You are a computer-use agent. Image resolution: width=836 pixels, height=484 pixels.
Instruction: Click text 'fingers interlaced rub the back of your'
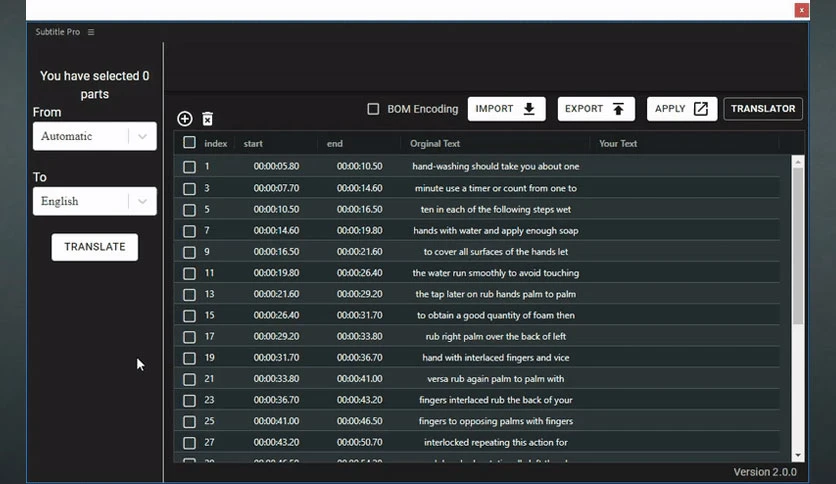click(x=495, y=400)
